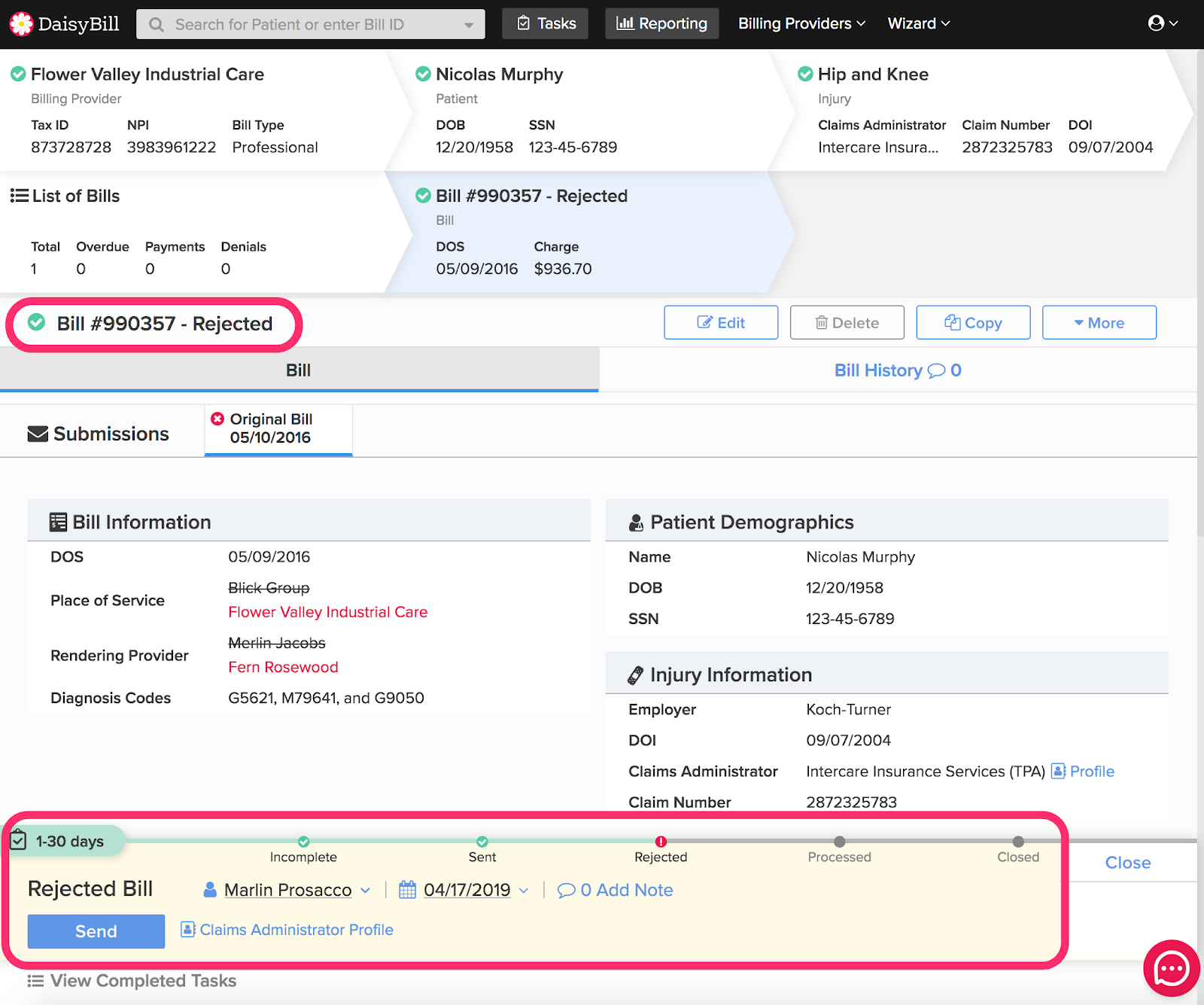
Task: Expand the 04/17/2019 due date dropdown arrow
Action: [x=524, y=891]
